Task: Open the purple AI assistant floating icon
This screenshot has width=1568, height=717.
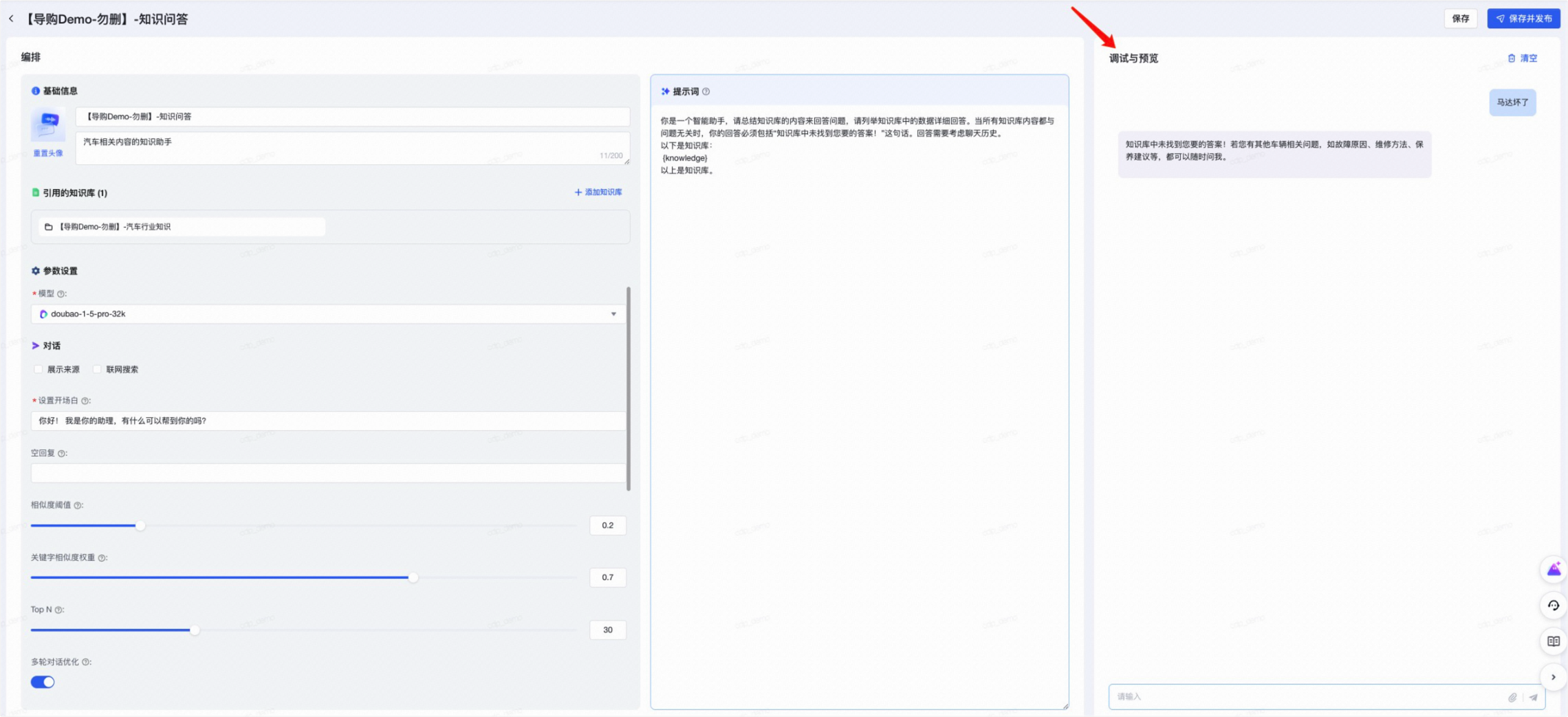Action: pos(1554,570)
